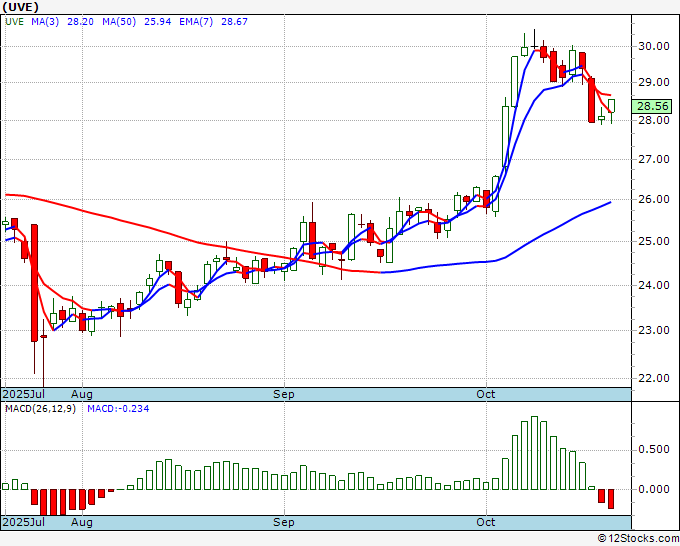The height and width of the screenshot is (546, 680).
Task: Click Oct on the price chart date axis
Action: pyautogui.click(x=486, y=394)
